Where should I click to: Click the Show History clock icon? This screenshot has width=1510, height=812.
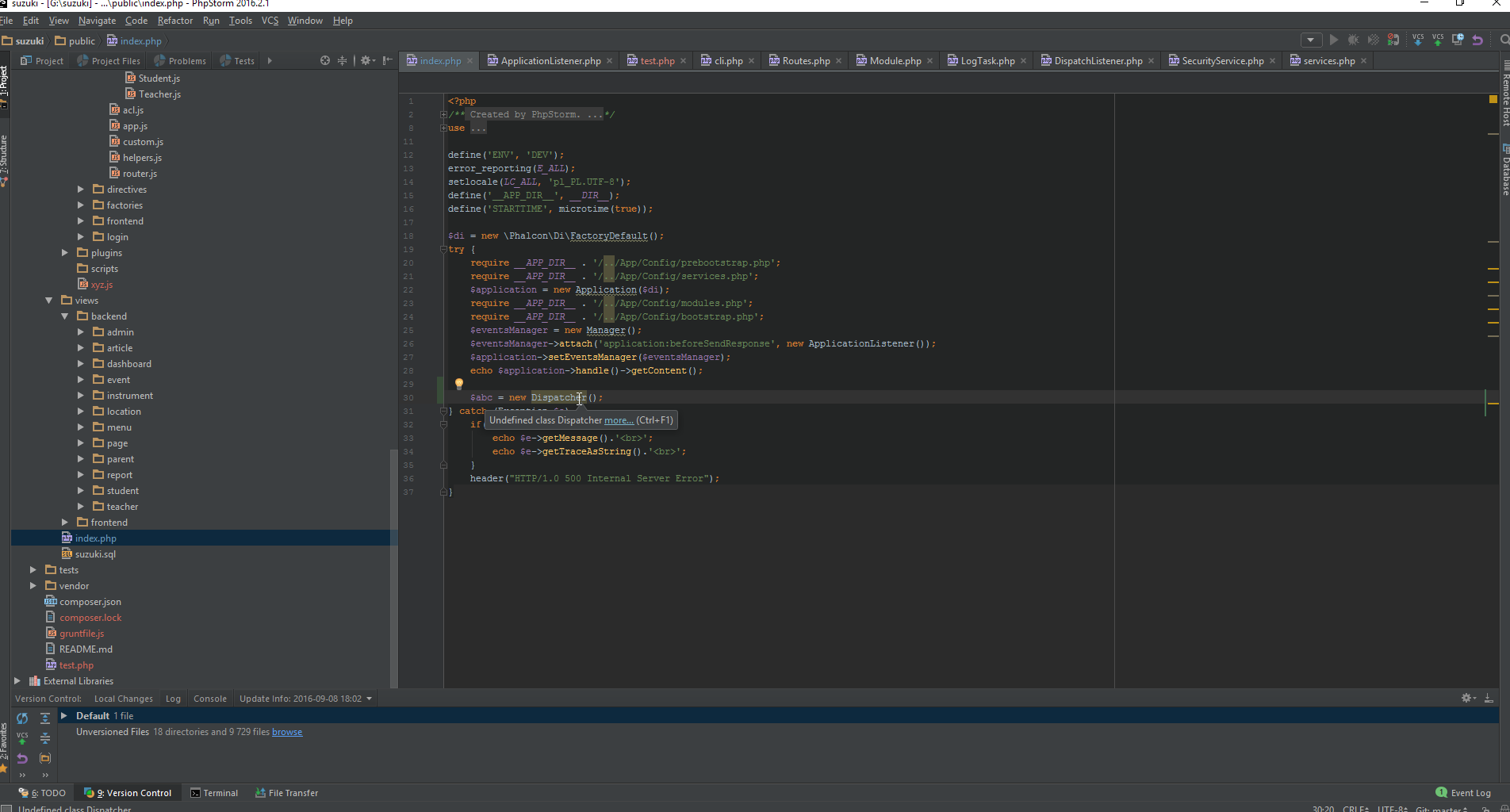(1458, 40)
